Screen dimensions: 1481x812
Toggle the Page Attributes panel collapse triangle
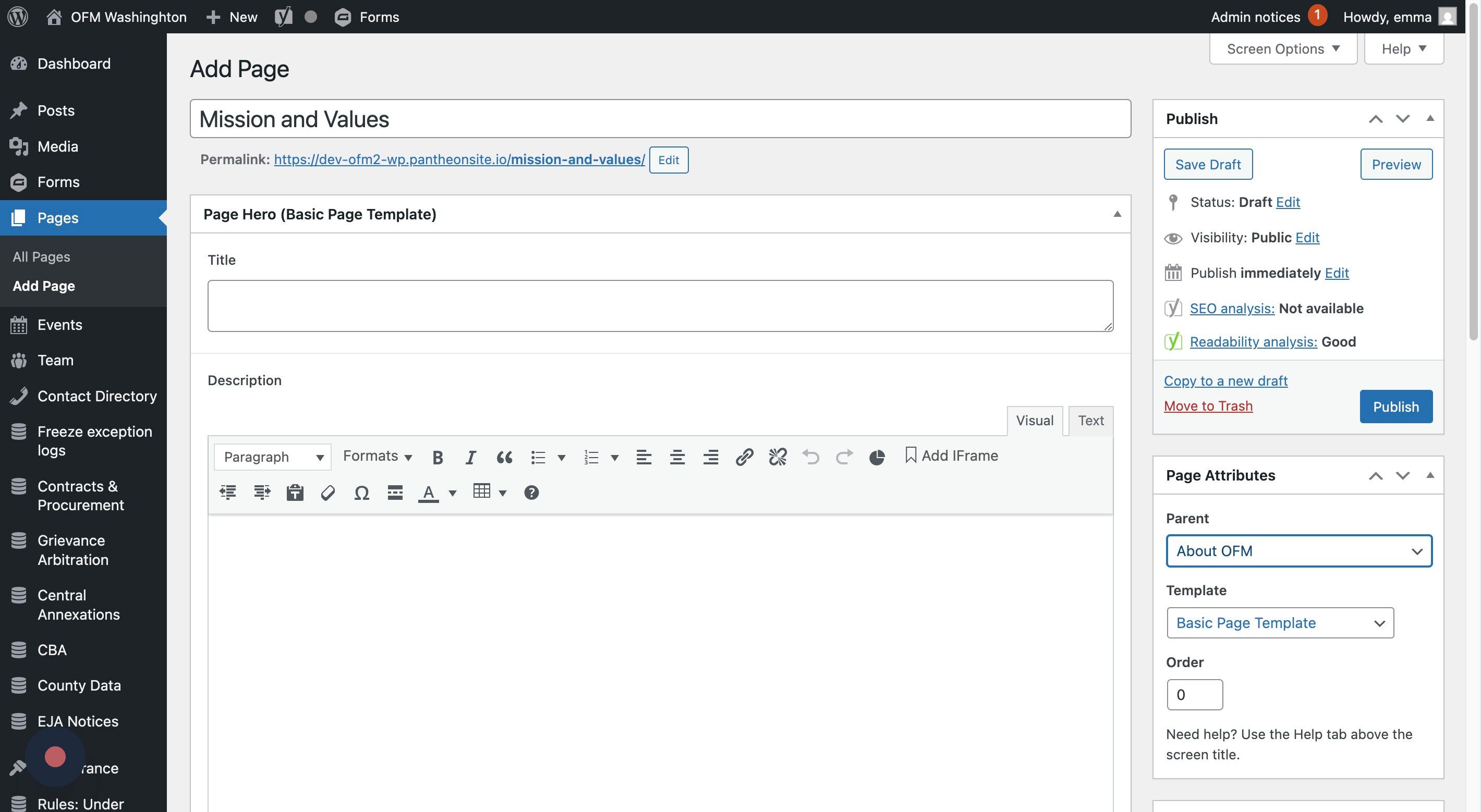(1430, 475)
